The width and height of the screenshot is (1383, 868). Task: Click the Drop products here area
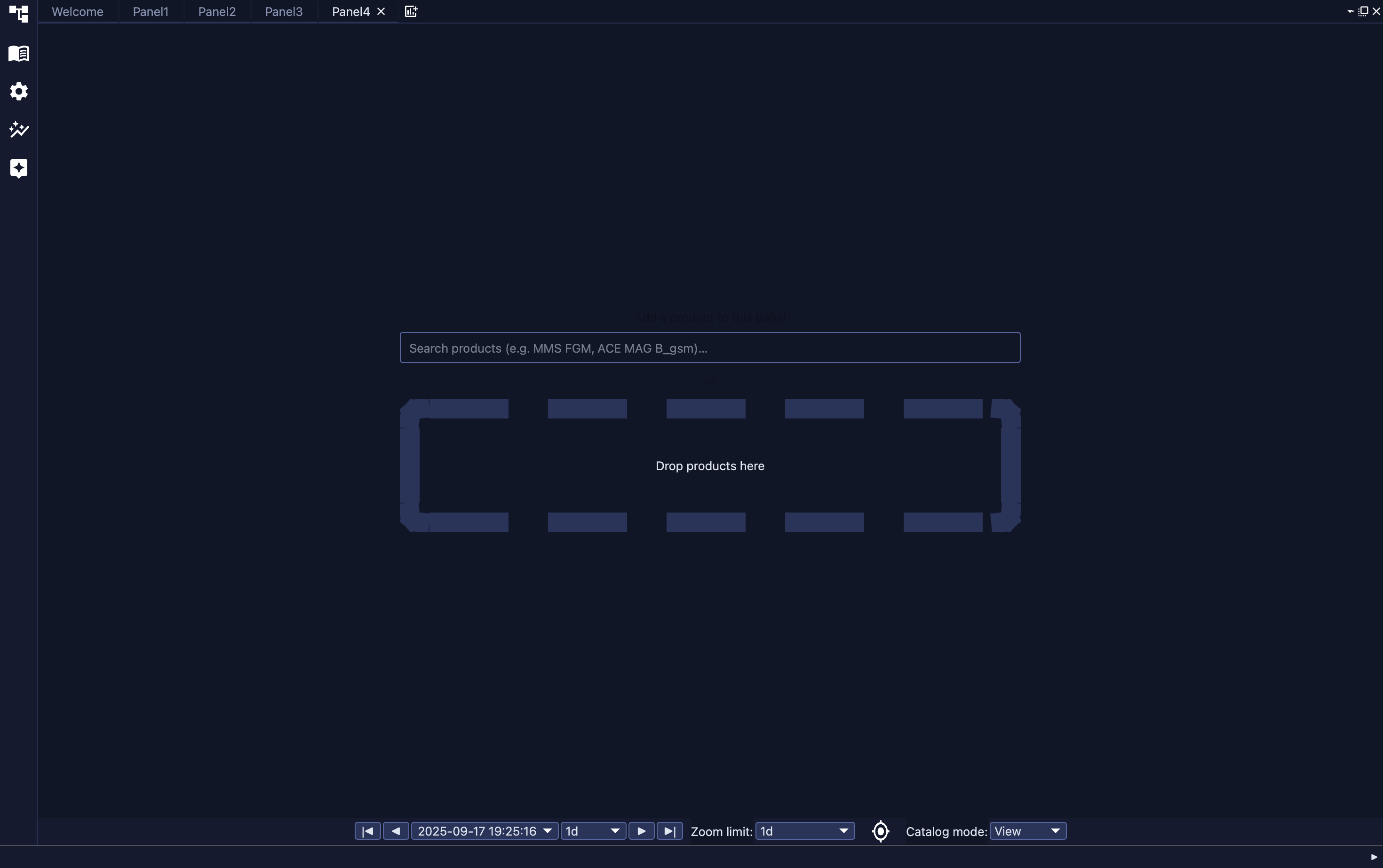[710, 466]
